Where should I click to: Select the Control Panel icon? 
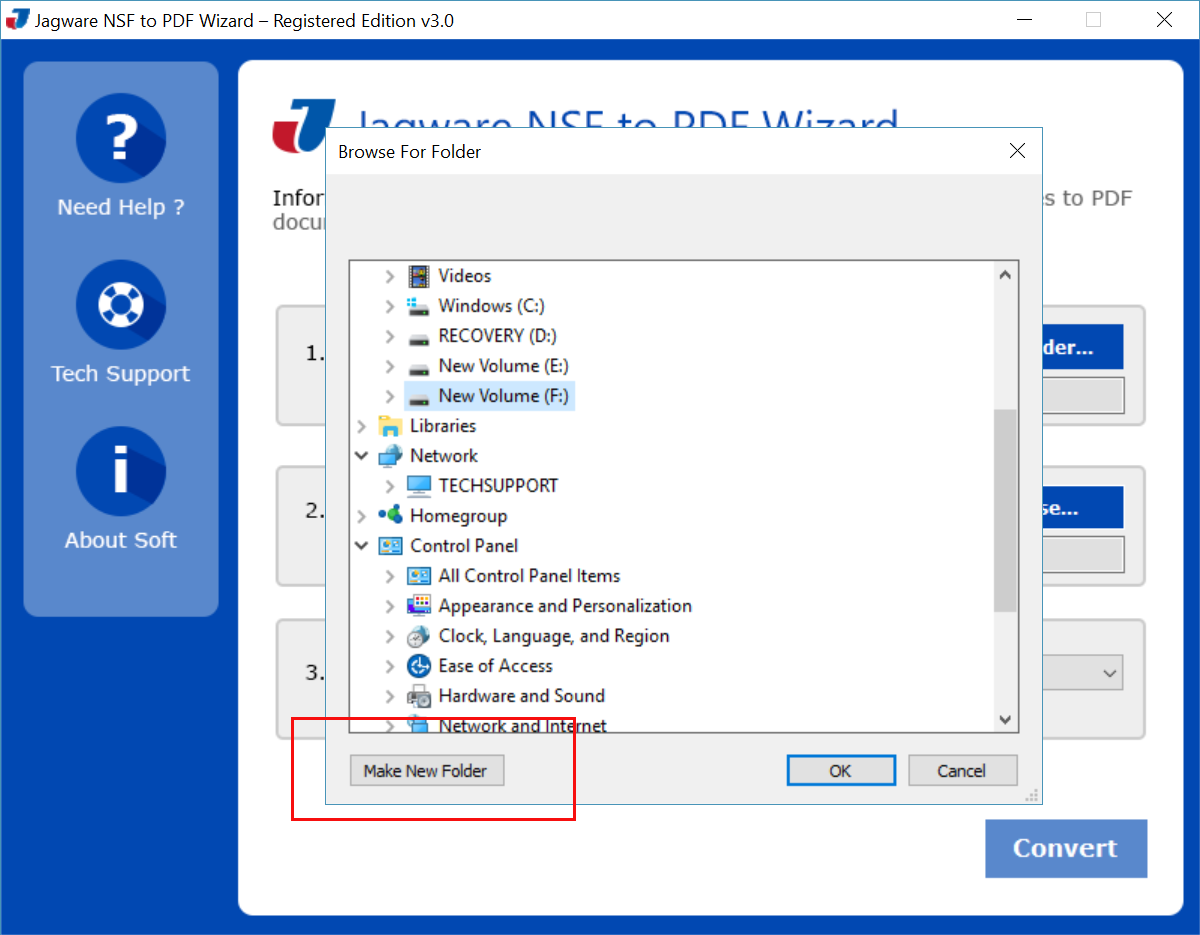(x=390, y=546)
